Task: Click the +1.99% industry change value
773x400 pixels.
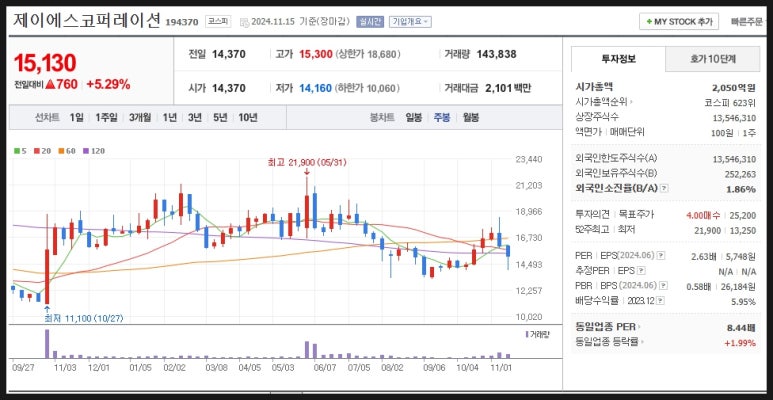Action: click(740, 342)
